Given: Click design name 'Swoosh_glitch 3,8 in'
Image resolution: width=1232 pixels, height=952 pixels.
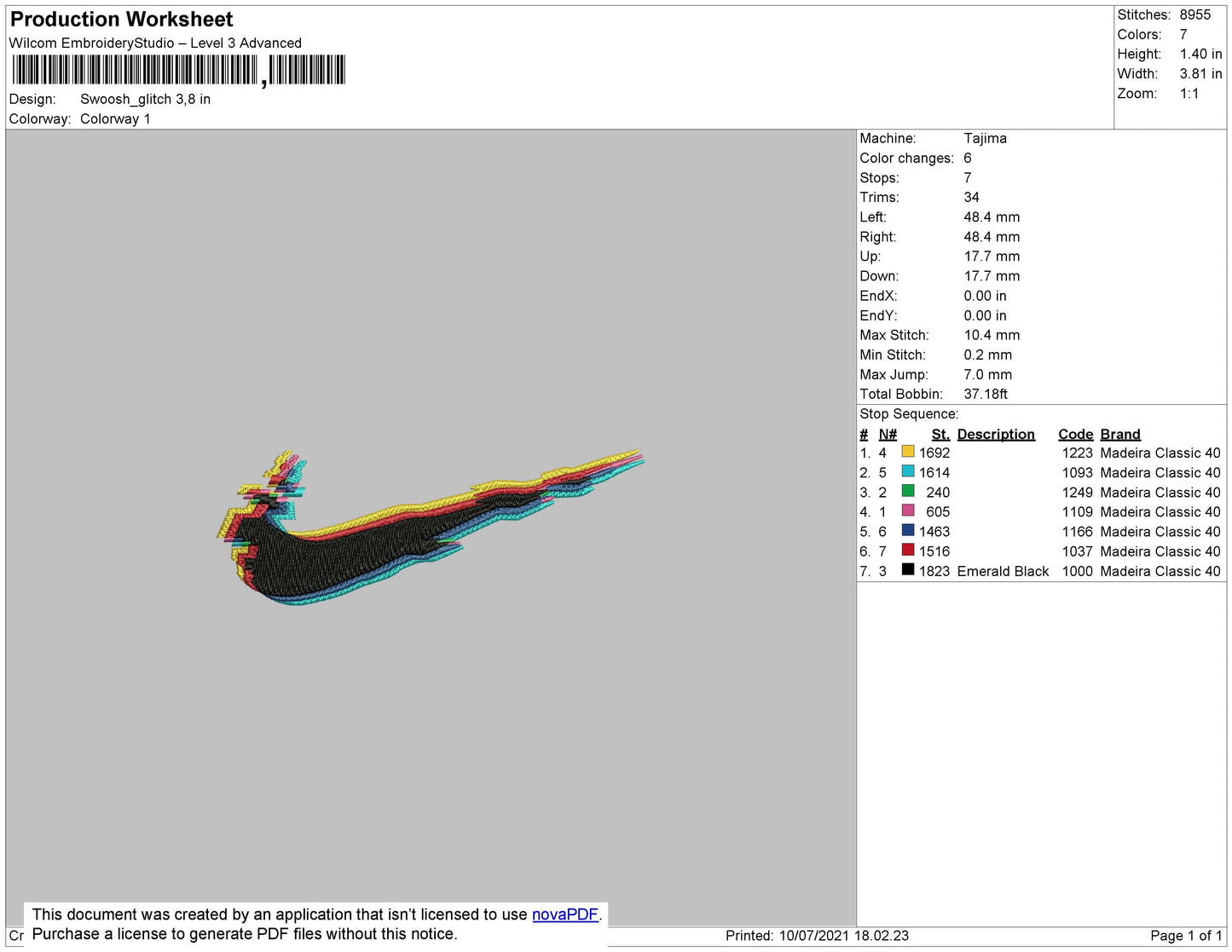Looking at the screenshot, I should coord(145,99).
